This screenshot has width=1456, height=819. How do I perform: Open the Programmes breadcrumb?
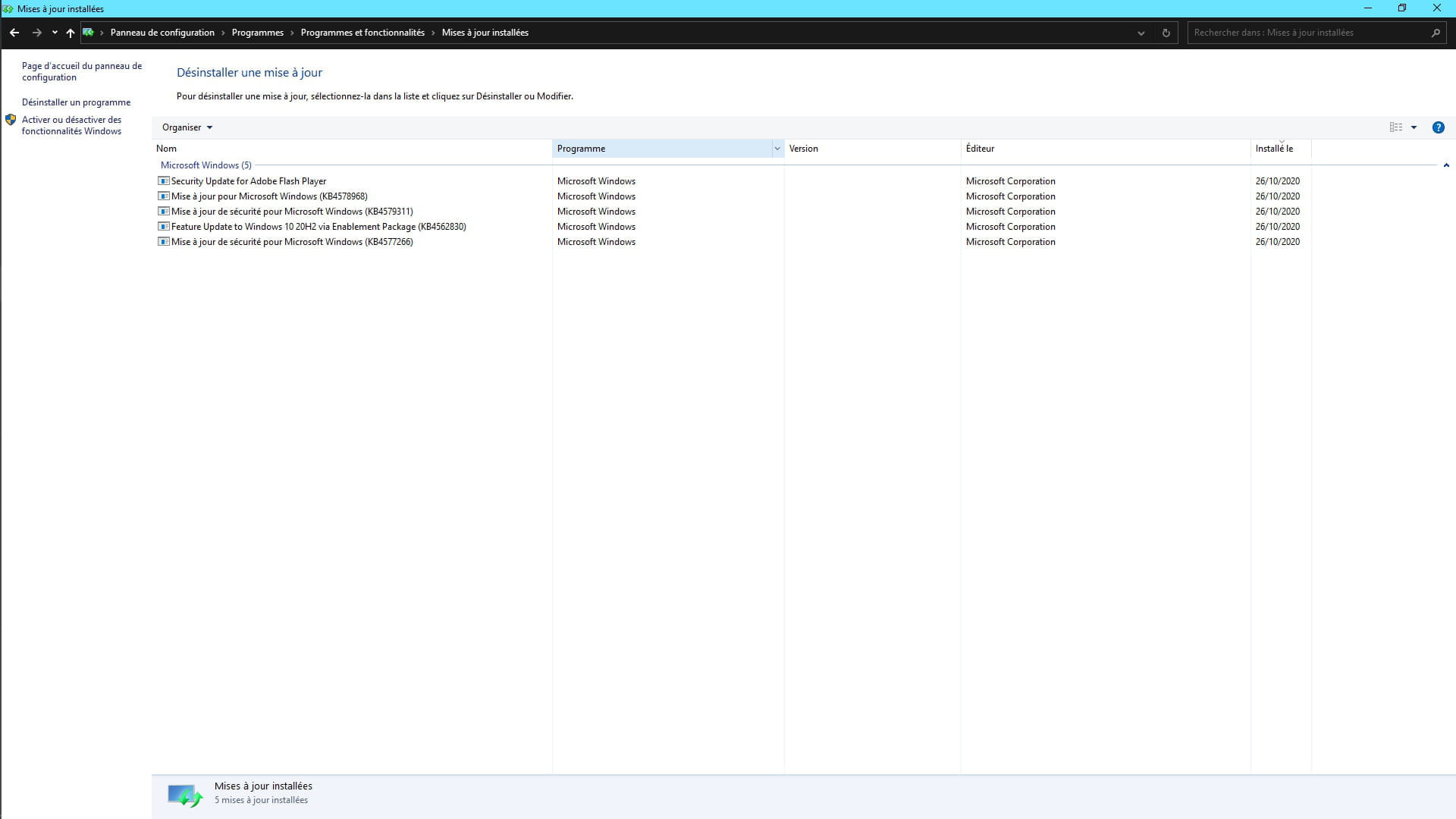258,33
